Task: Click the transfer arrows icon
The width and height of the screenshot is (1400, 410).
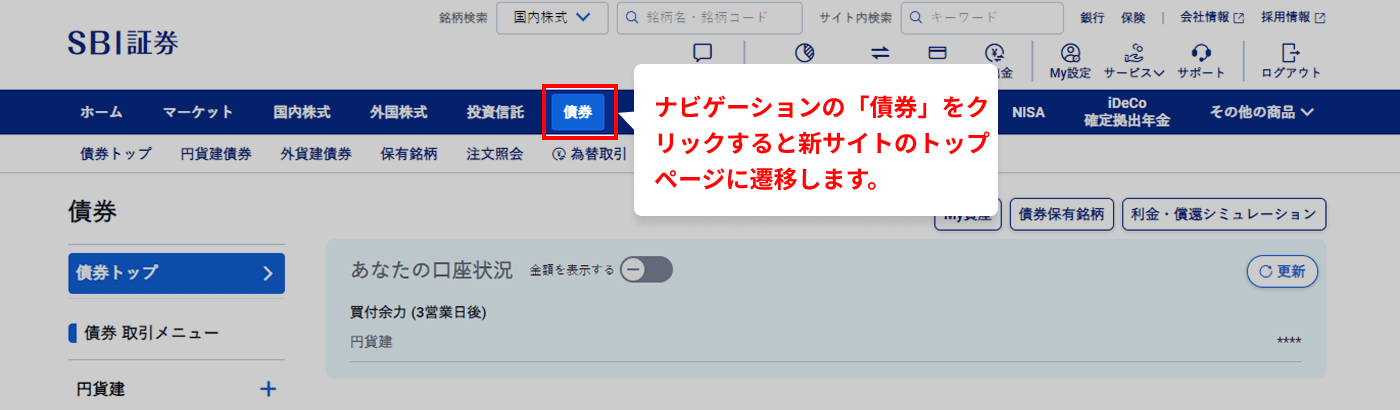Action: 880,53
